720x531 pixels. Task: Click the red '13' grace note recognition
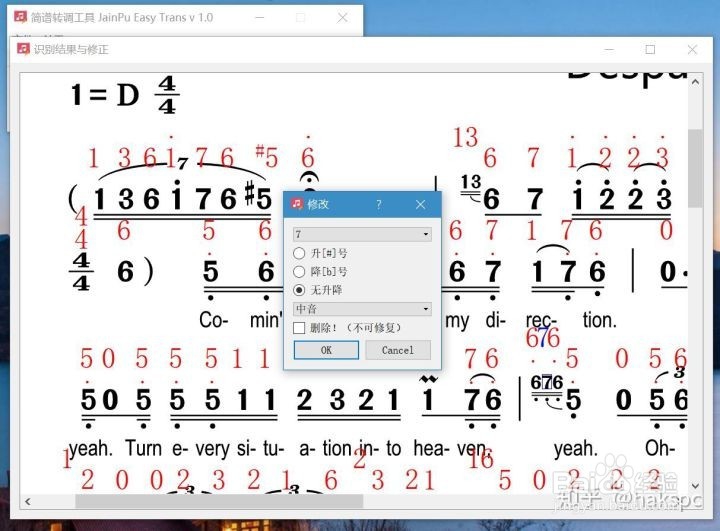pyautogui.click(x=466, y=137)
